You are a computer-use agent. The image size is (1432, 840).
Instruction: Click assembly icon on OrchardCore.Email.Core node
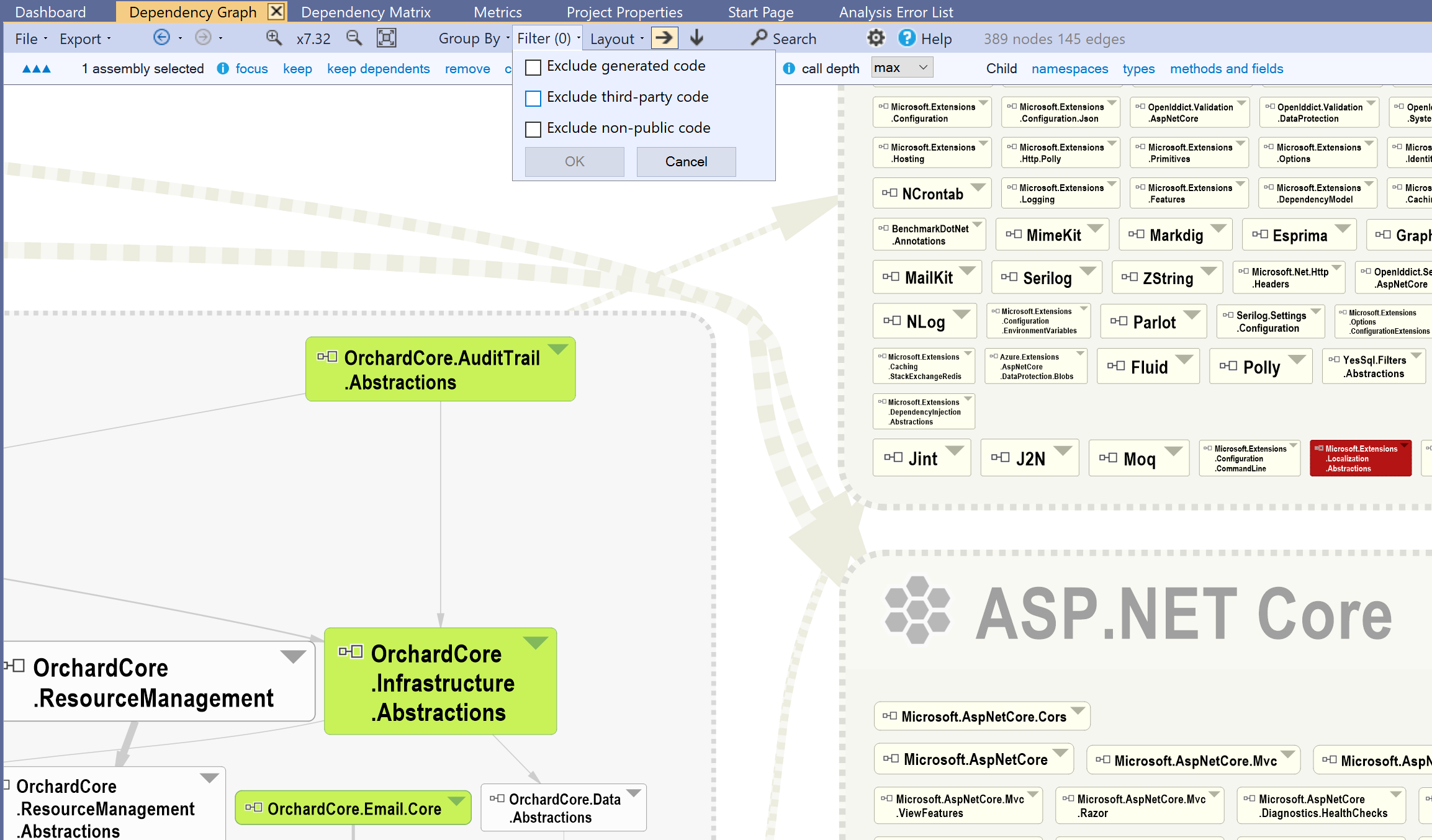(x=253, y=808)
